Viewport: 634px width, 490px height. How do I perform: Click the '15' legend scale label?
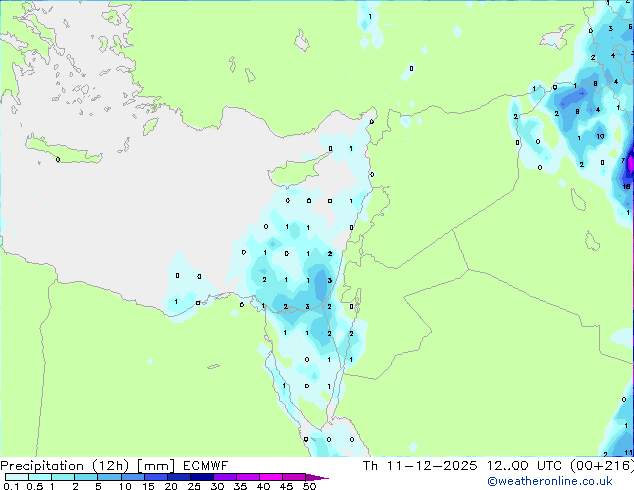[x=148, y=486]
